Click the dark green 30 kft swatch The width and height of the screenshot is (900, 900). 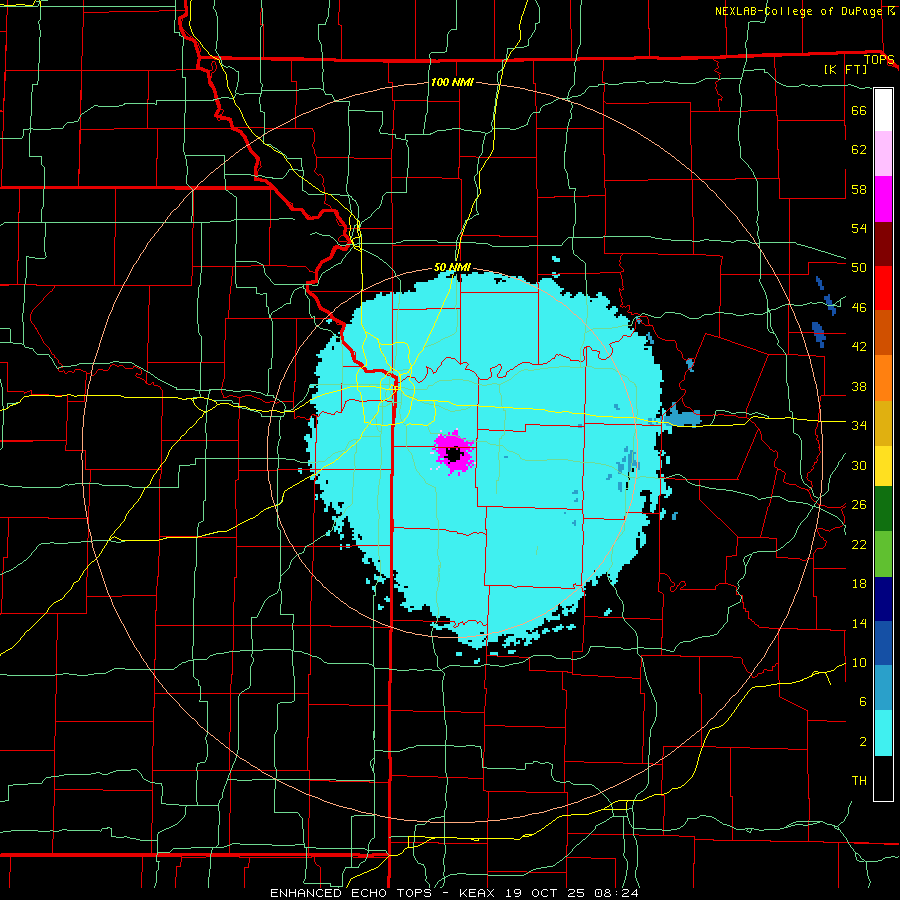883,509
